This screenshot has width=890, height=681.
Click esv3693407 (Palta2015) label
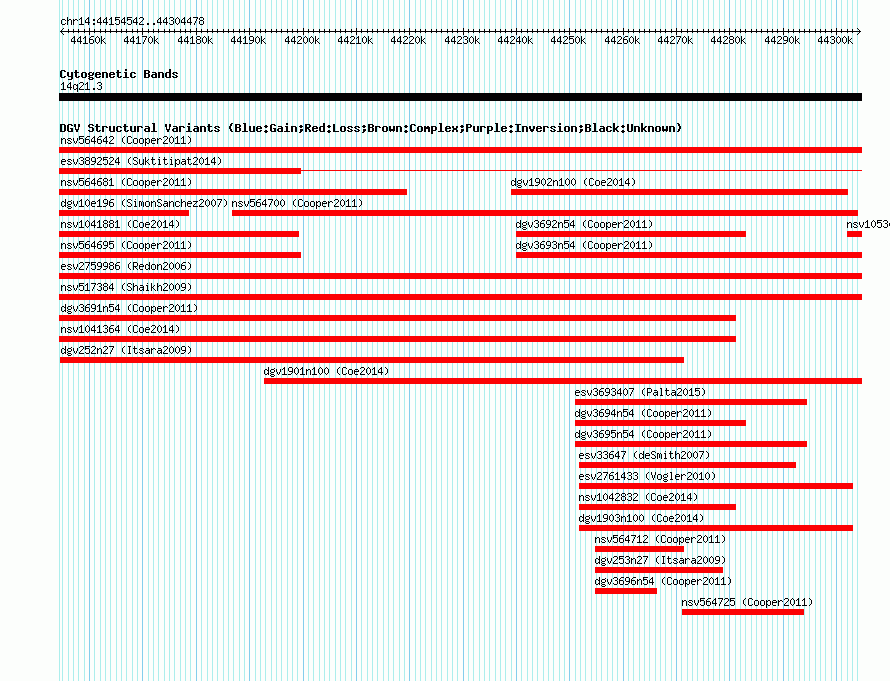[640, 392]
